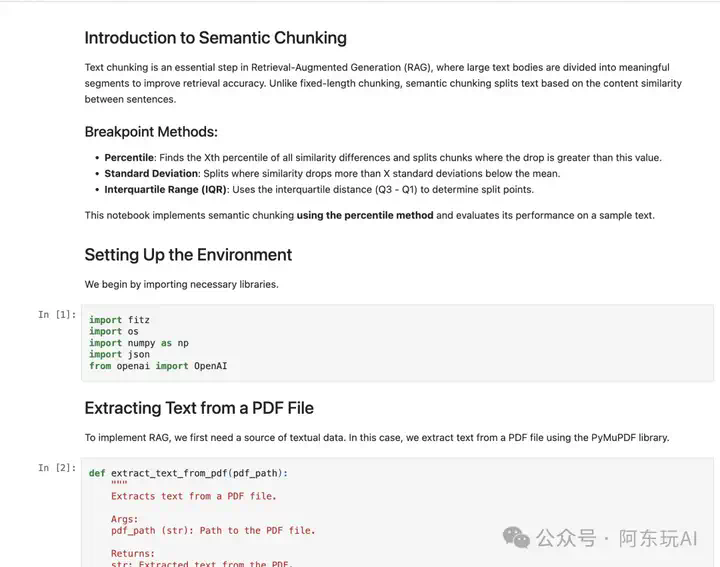The height and width of the screenshot is (567, 720).
Task: Click the We begin by importing necessary libraries text
Action: [181, 285]
